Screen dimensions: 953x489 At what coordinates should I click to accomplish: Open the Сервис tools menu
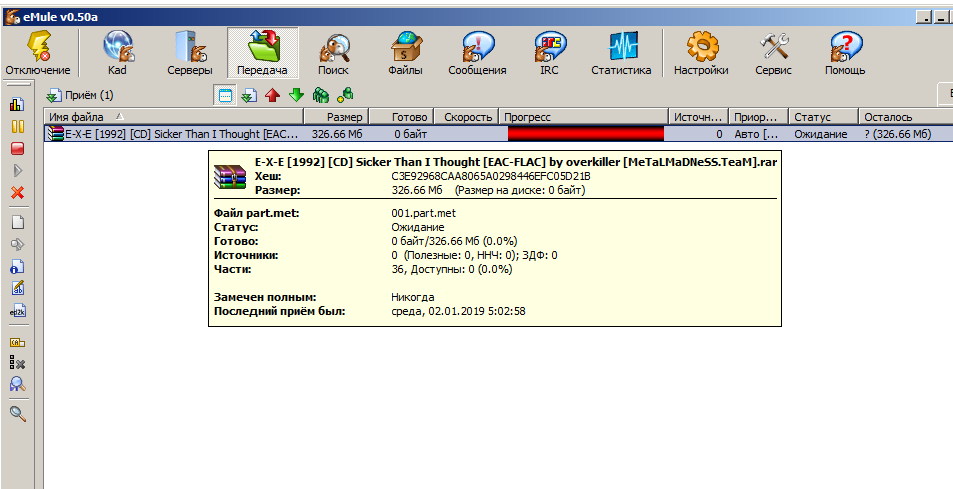coord(773,54)
